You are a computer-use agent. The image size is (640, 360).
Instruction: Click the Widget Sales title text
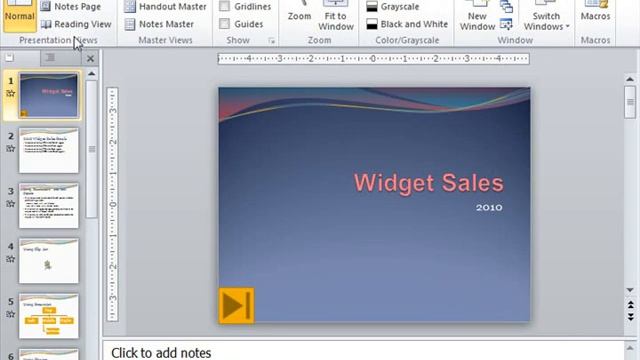click(429, 182)
